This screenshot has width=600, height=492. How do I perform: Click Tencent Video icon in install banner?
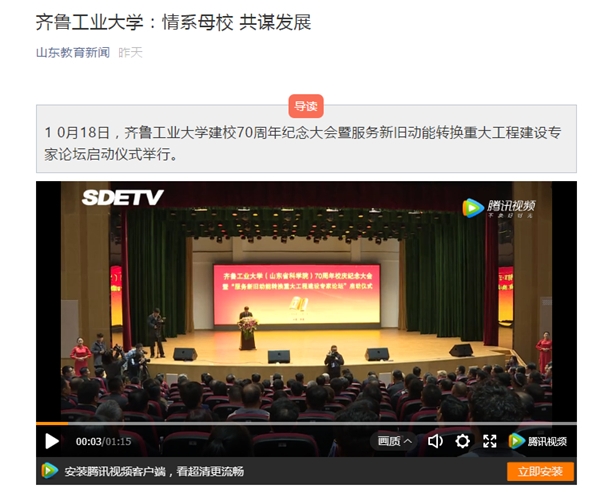(50, 471)
